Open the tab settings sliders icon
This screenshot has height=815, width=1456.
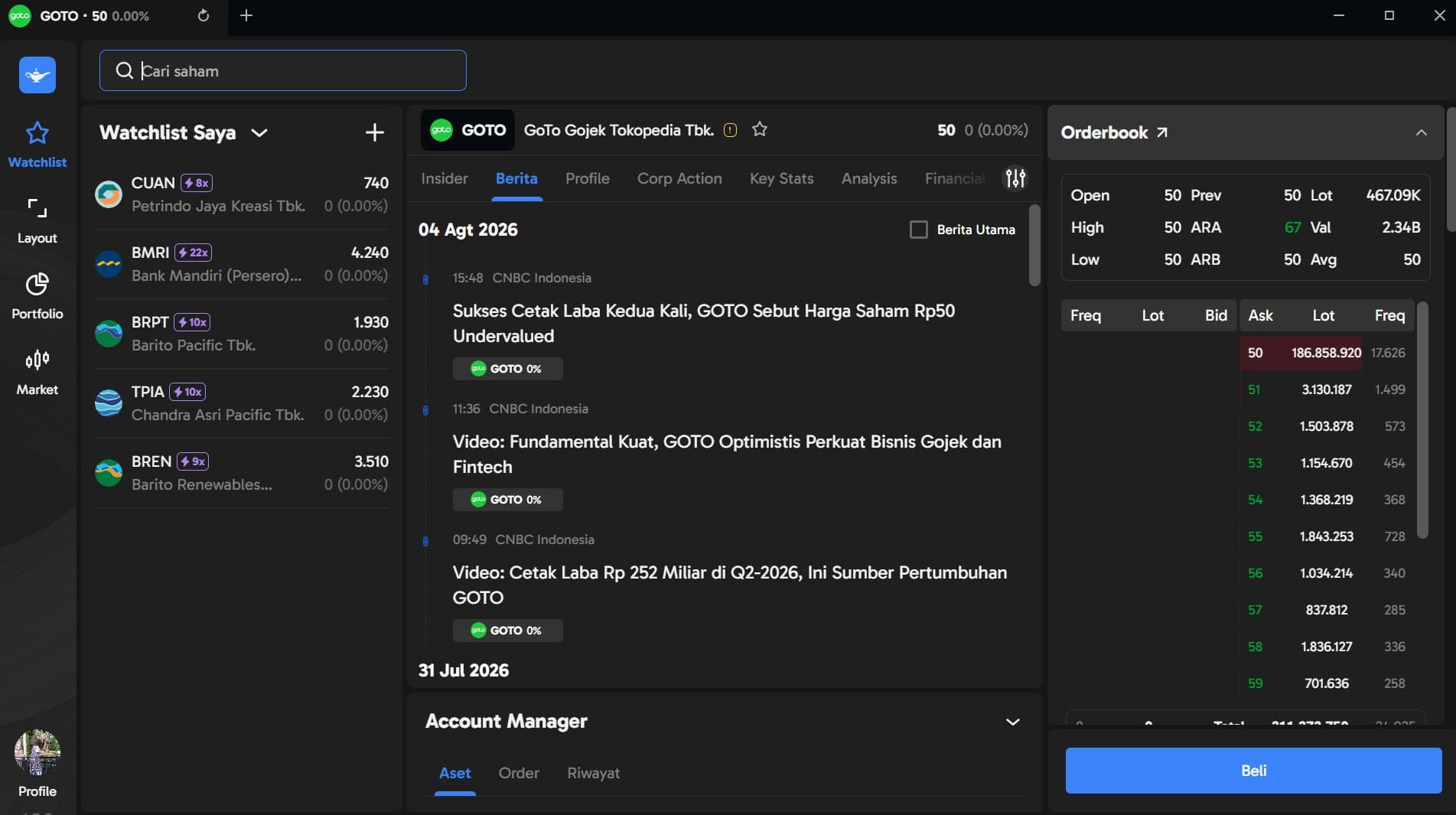tap(1015, 178)
